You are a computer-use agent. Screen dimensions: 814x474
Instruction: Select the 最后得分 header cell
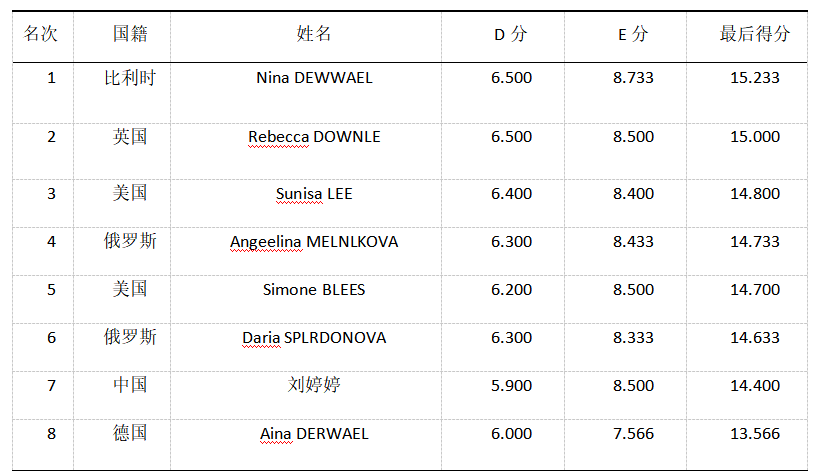coord(755,34)
